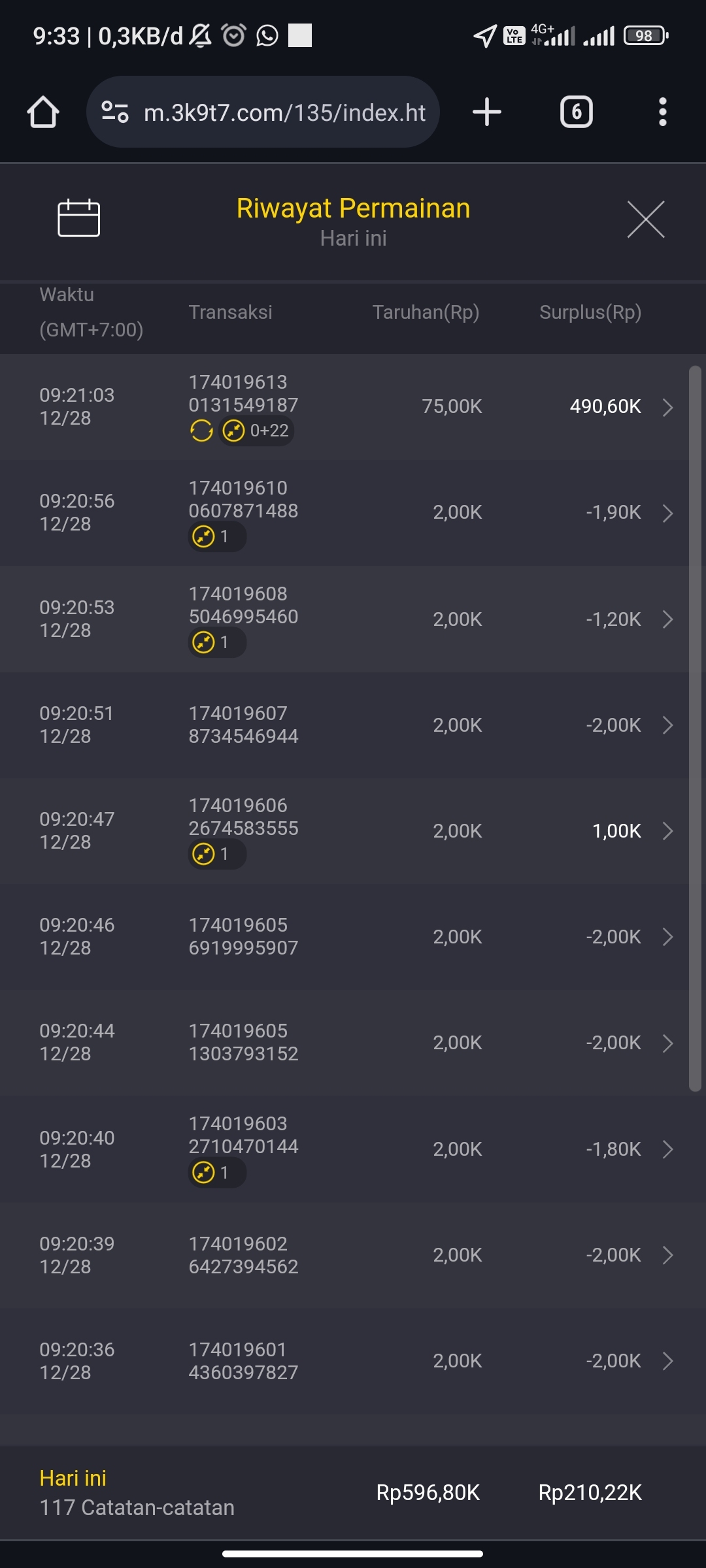Tap the site settings icon in address bar
Screen dimensions: 706x1568
pyautogui.click(x=115, y=112)
